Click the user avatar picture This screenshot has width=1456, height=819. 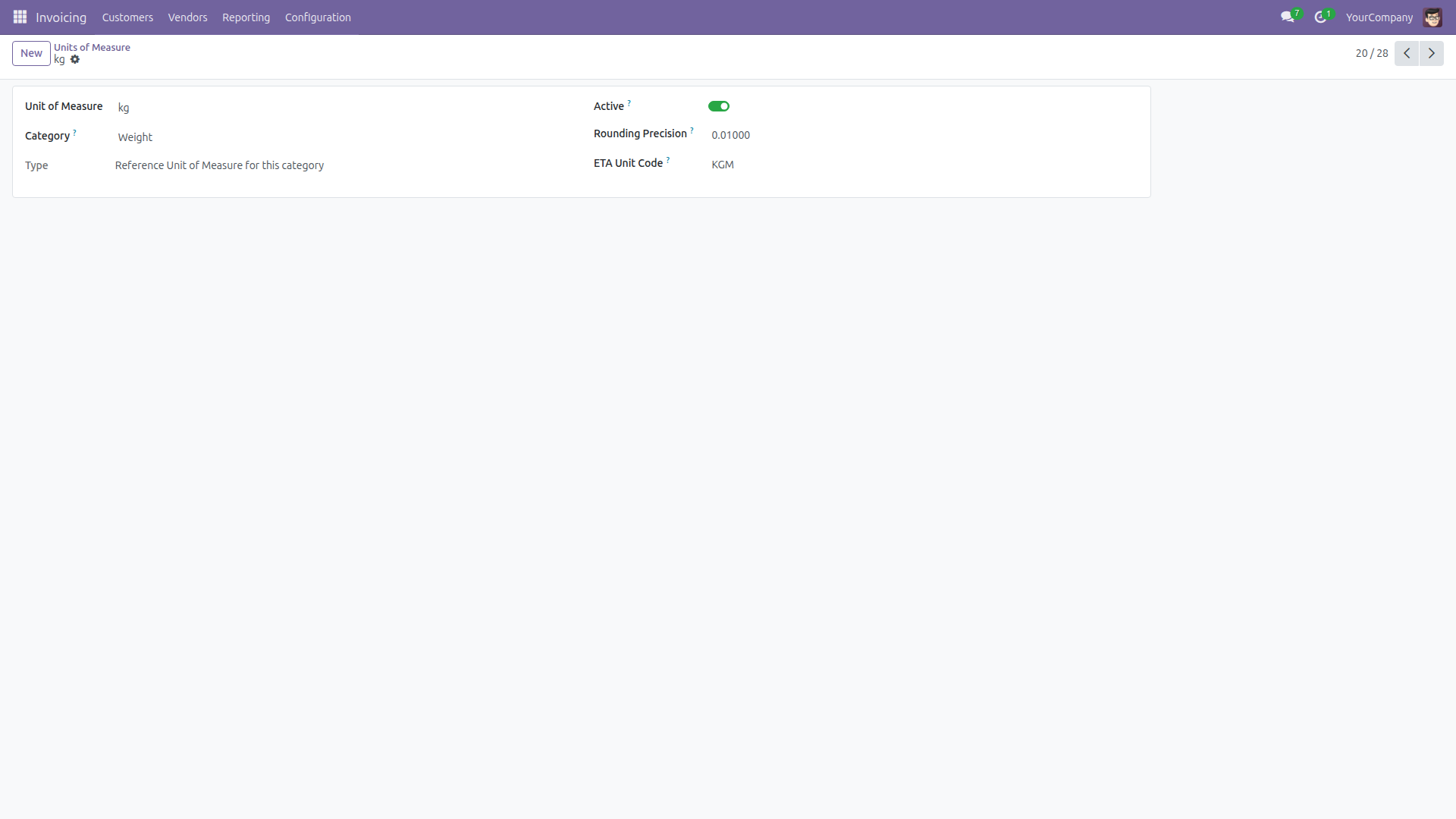(x=1432, y=17)
